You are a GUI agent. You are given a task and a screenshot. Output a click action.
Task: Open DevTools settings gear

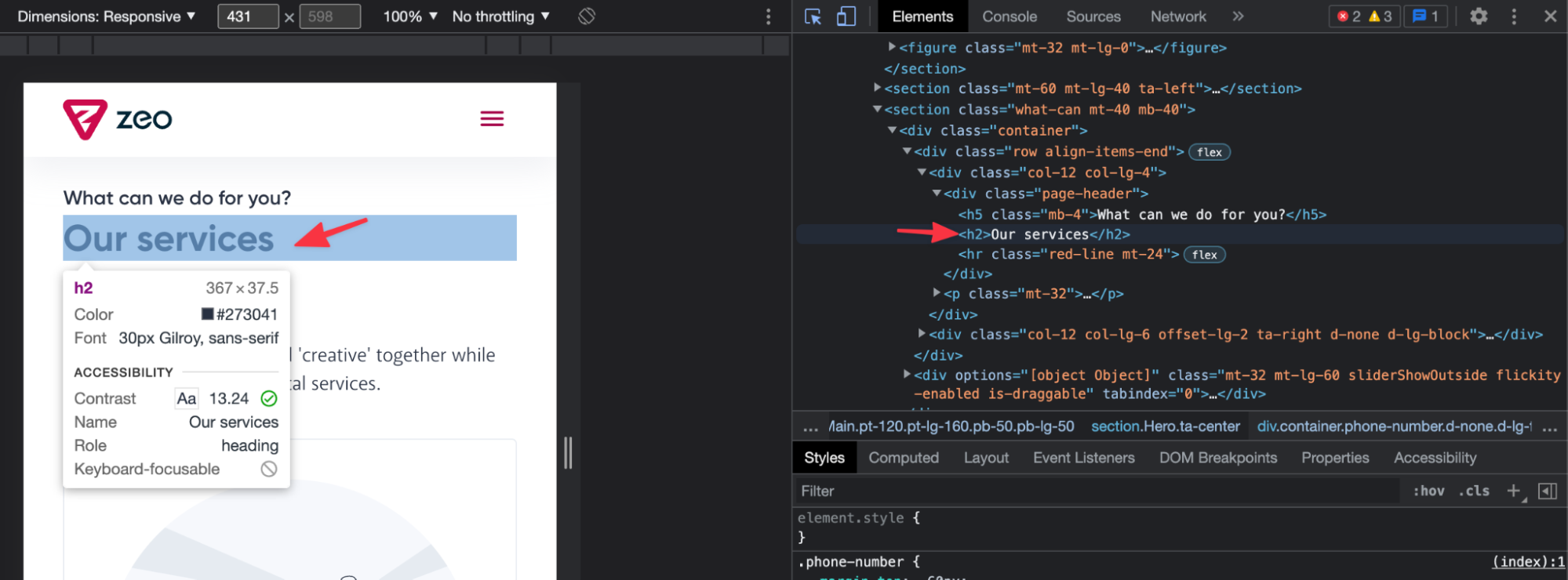[x=1479, y=16]
